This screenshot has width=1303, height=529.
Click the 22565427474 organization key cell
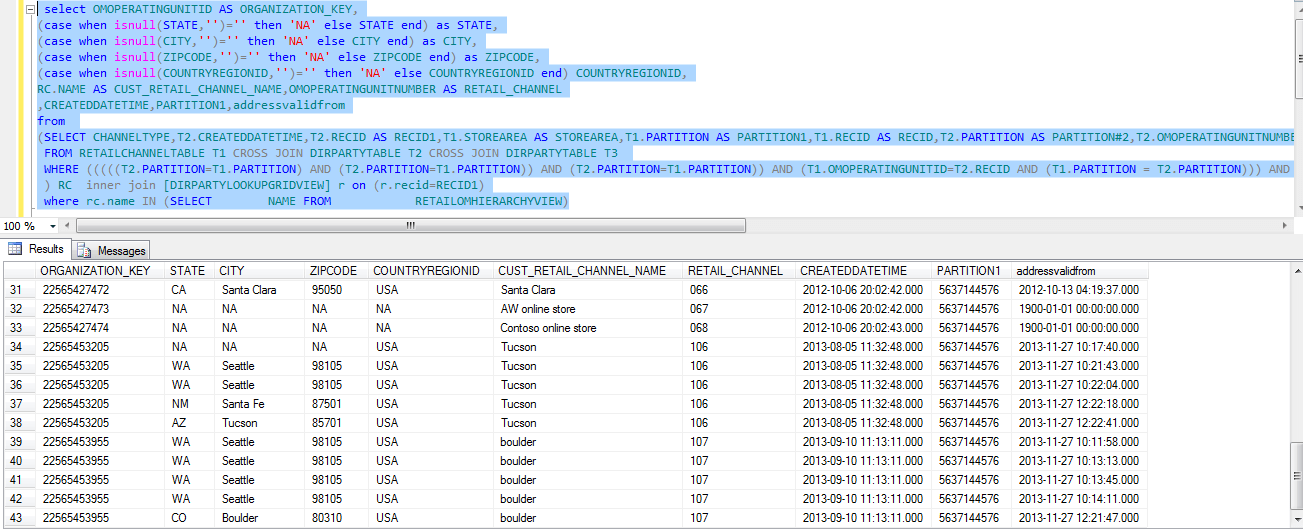(100, 328)
